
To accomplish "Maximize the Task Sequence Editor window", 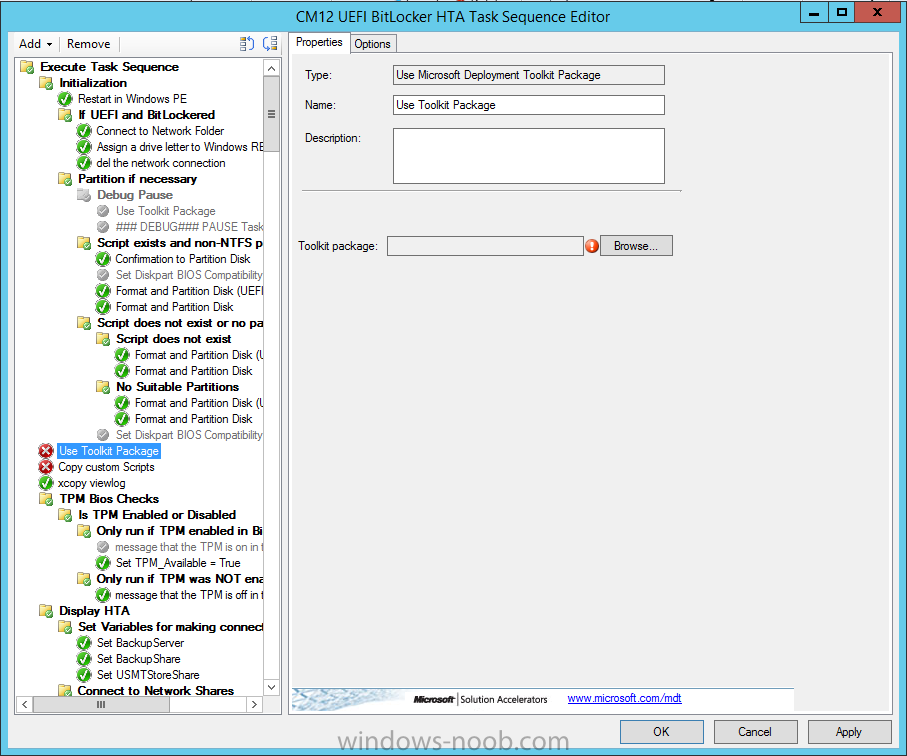I will pos(842,13).
